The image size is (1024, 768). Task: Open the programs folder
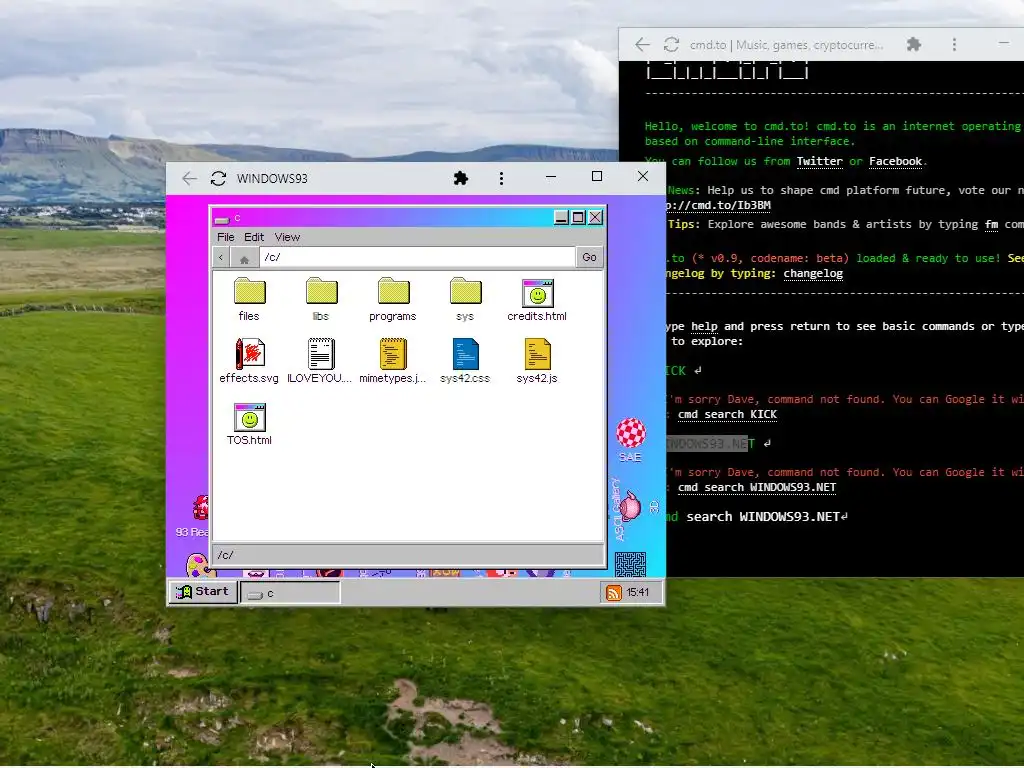[x=392, y=300]
